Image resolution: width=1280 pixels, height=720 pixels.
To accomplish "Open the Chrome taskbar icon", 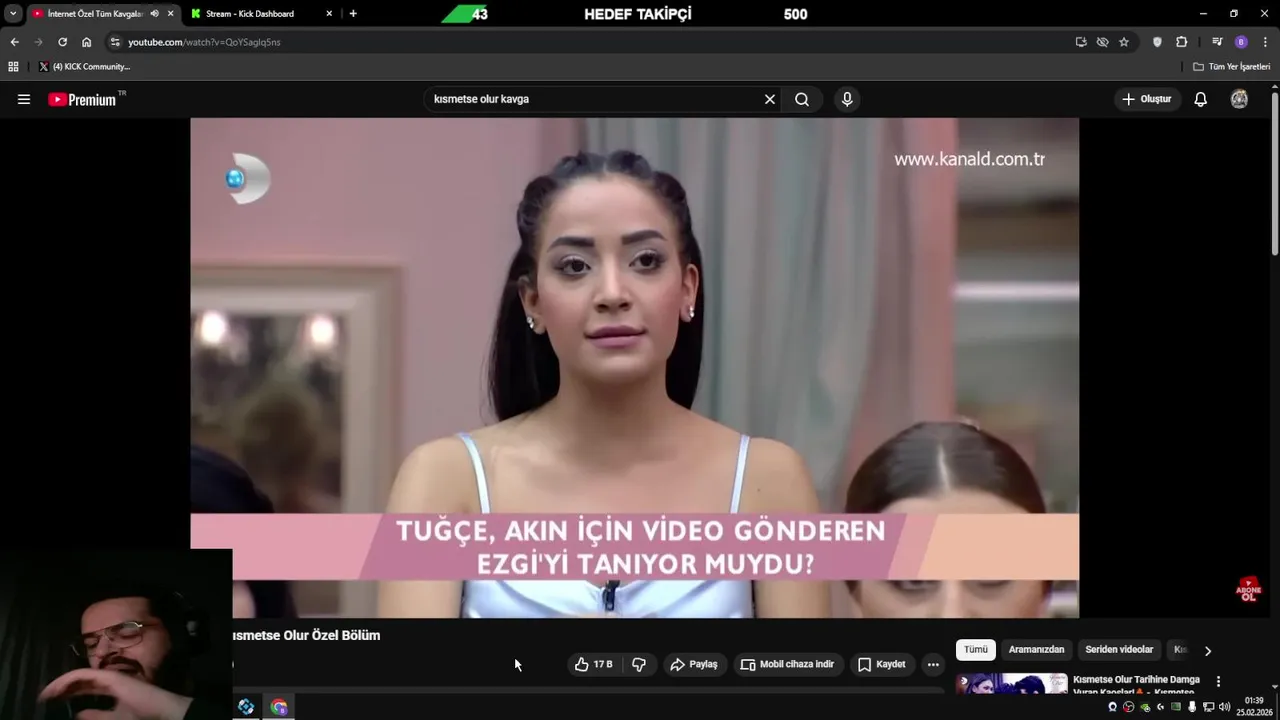I will pyautogui.click(x=279, y=707).
